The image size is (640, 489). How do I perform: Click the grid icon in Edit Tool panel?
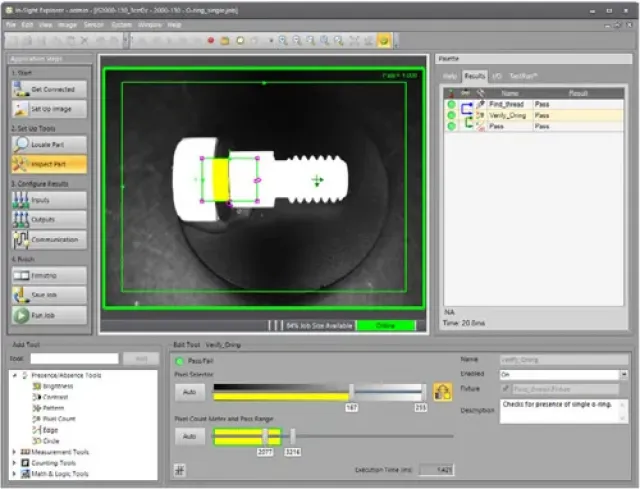click(179, 468)
